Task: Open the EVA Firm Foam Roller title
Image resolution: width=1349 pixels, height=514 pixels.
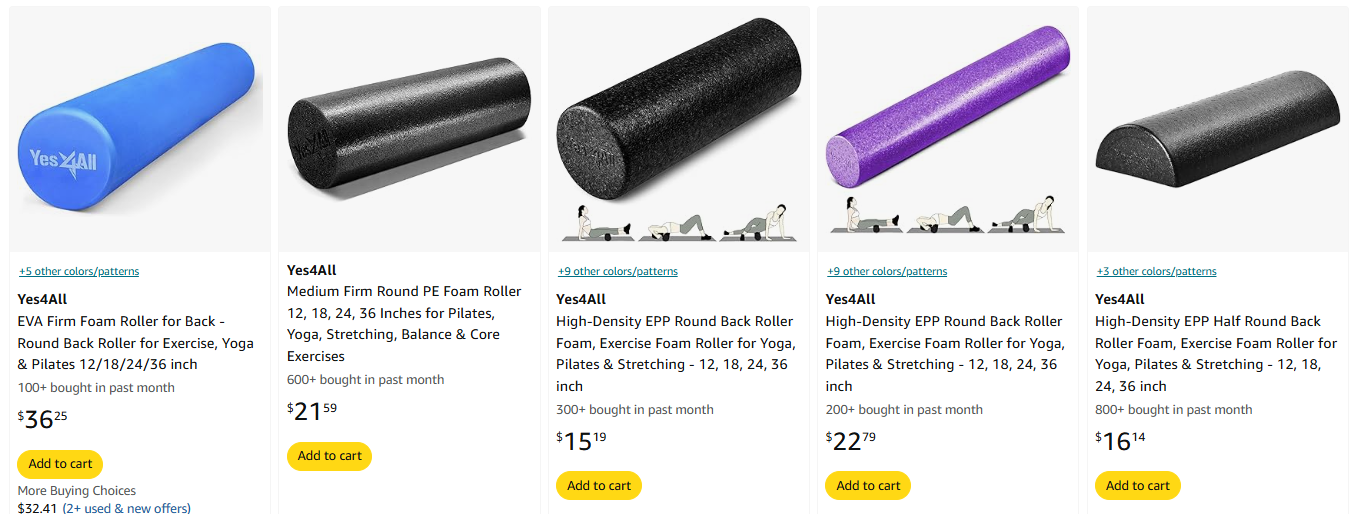Action: pyautogui.click(x=135, y=343)
